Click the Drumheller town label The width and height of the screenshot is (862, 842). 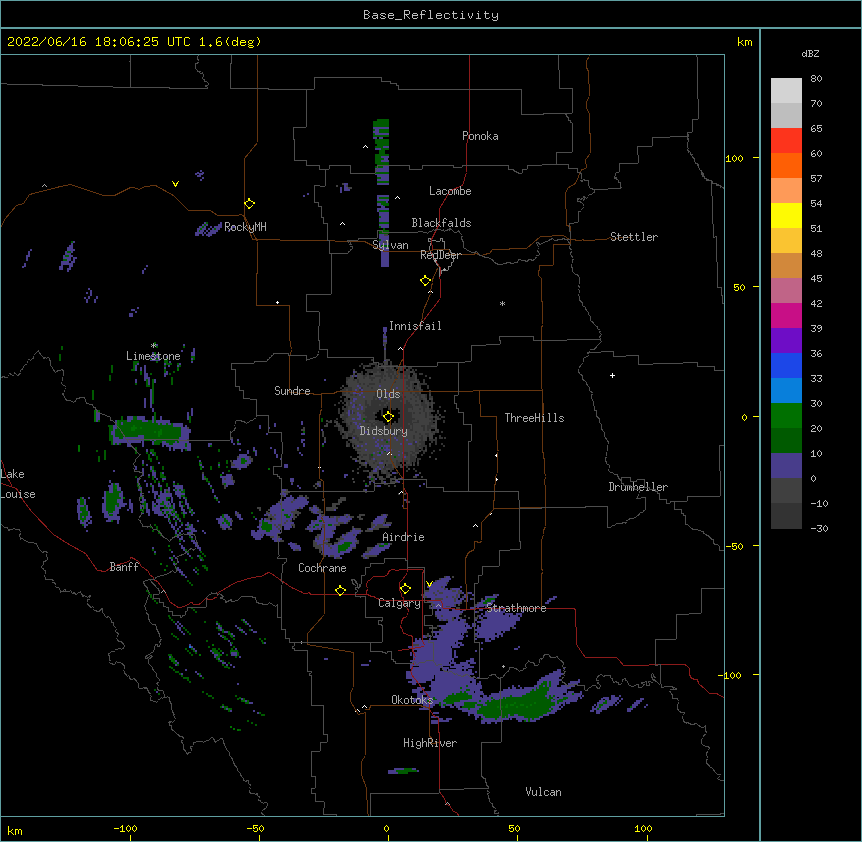coord(638,487)
